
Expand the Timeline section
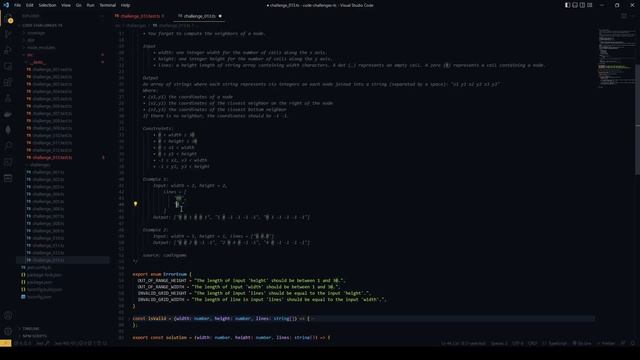pyautogui.click(x=31, y=329)
